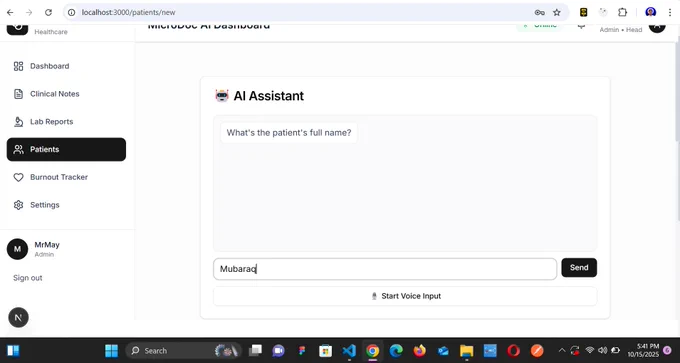The image size is (680, 363).
Task: Reload the current page
Action: 48,13
